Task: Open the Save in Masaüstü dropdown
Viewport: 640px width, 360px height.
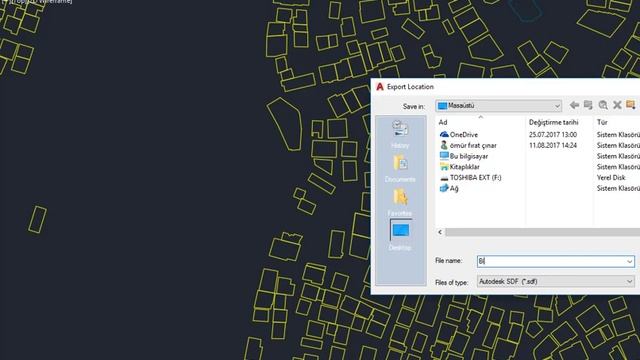Action: tap(498, 106)
